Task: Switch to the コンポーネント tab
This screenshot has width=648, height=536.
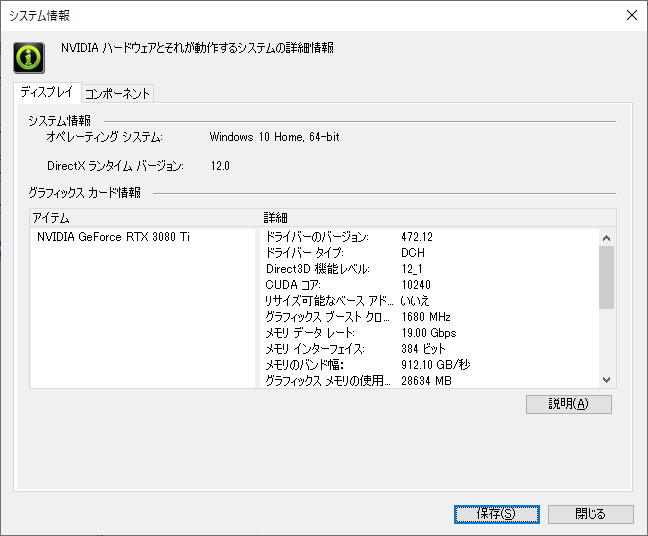Action: coord(117,93)
